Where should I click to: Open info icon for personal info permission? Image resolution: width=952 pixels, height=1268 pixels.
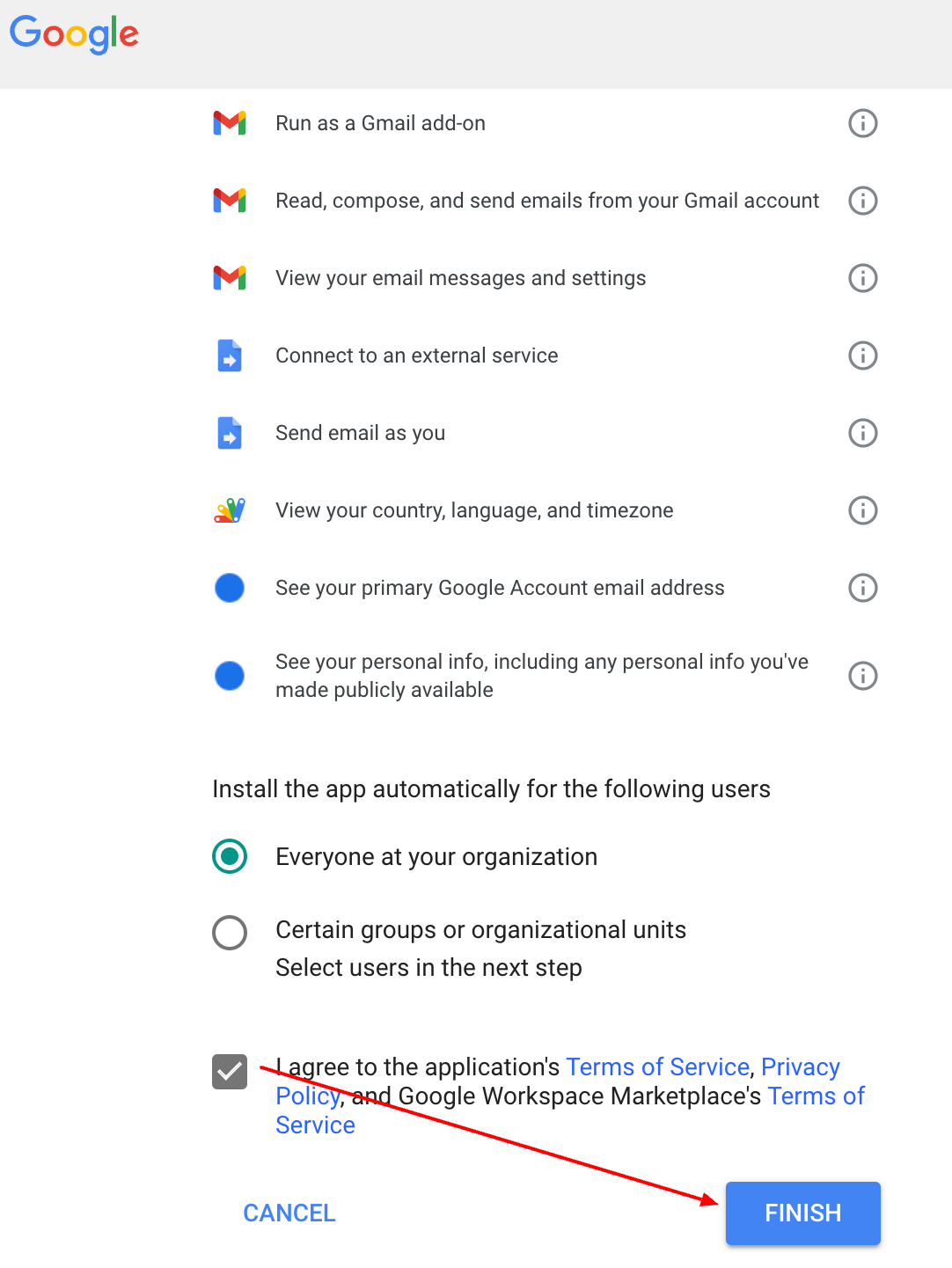[862, 676]
